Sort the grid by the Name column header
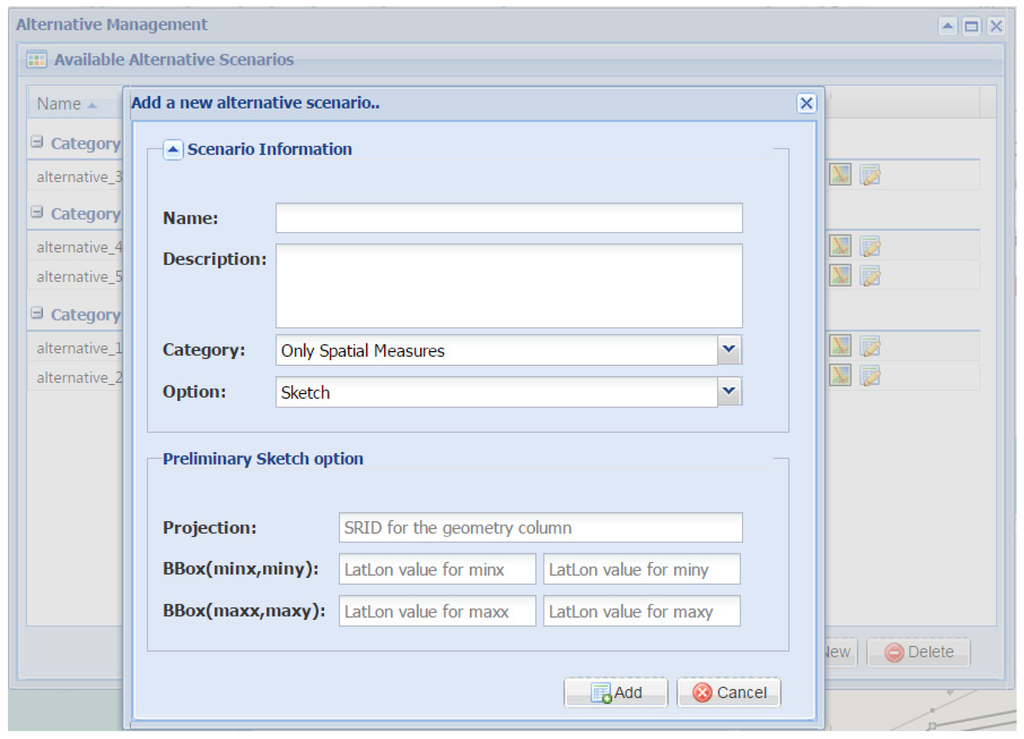 pyautogui.click(x=60, y=103)
